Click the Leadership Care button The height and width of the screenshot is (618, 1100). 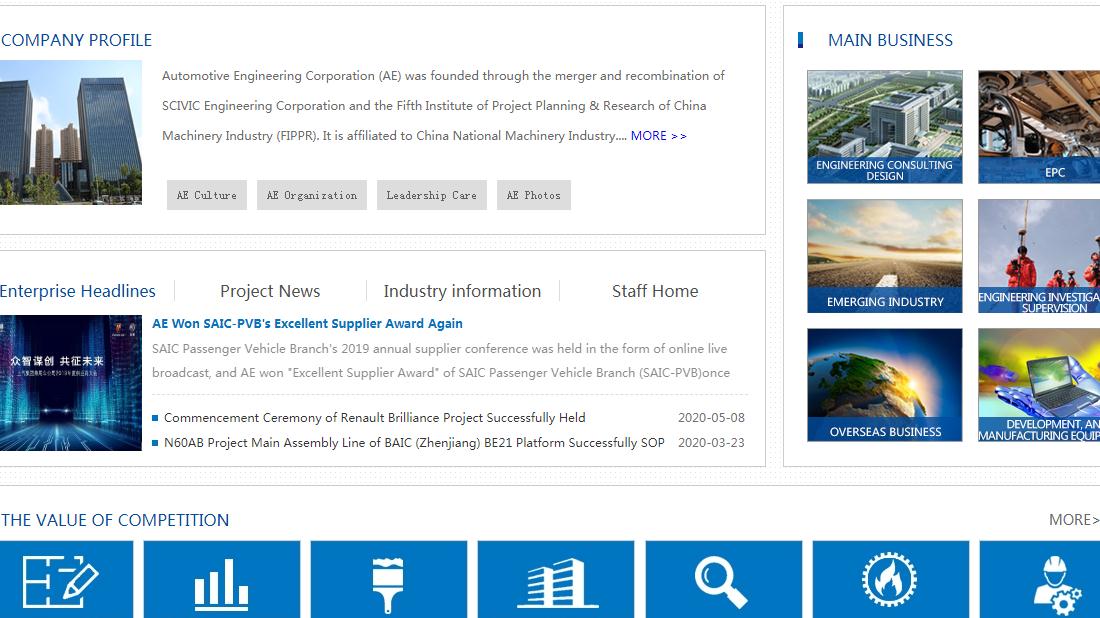coord(432,195)
